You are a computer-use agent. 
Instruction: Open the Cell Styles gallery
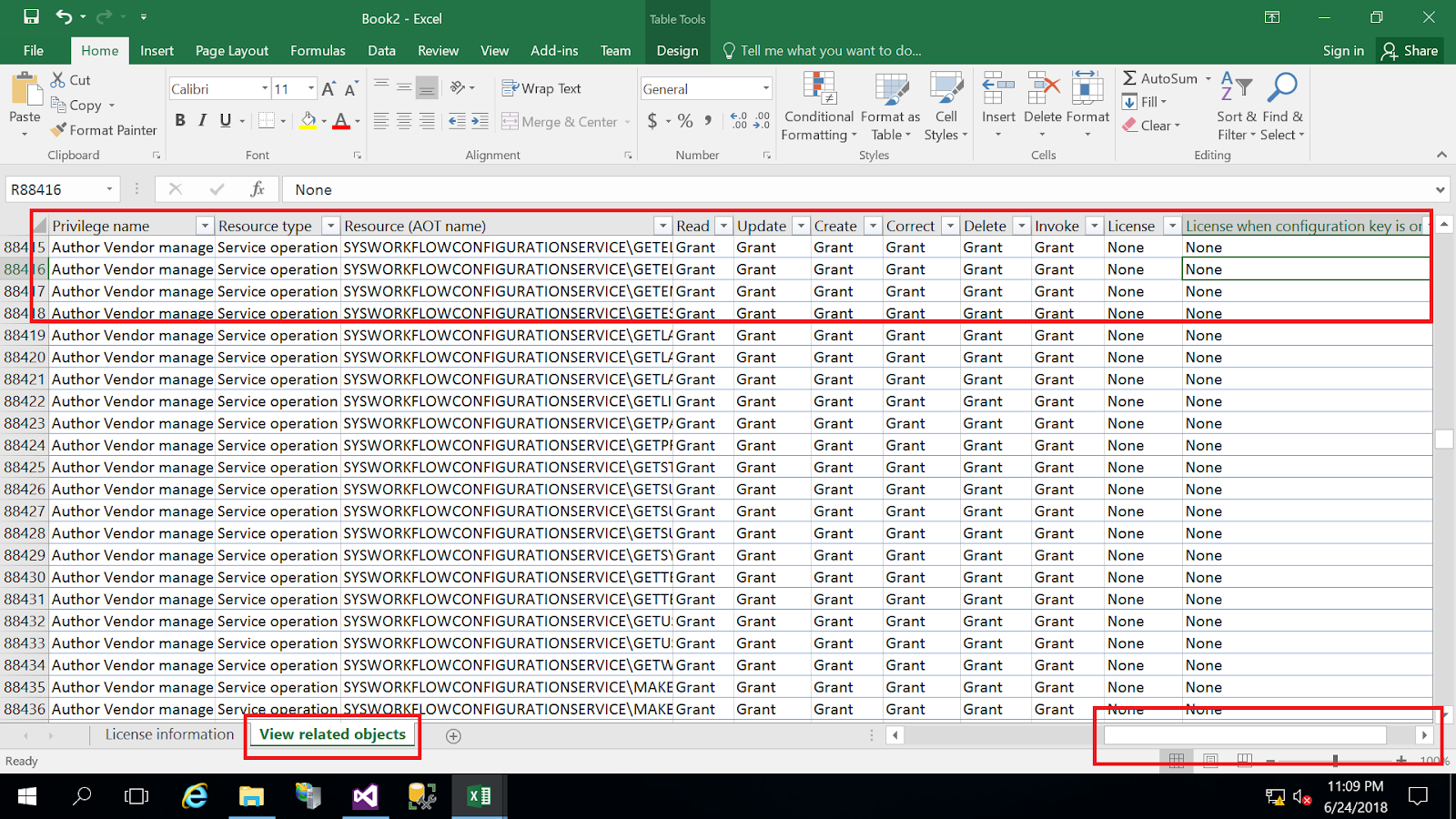pos(946,106)
